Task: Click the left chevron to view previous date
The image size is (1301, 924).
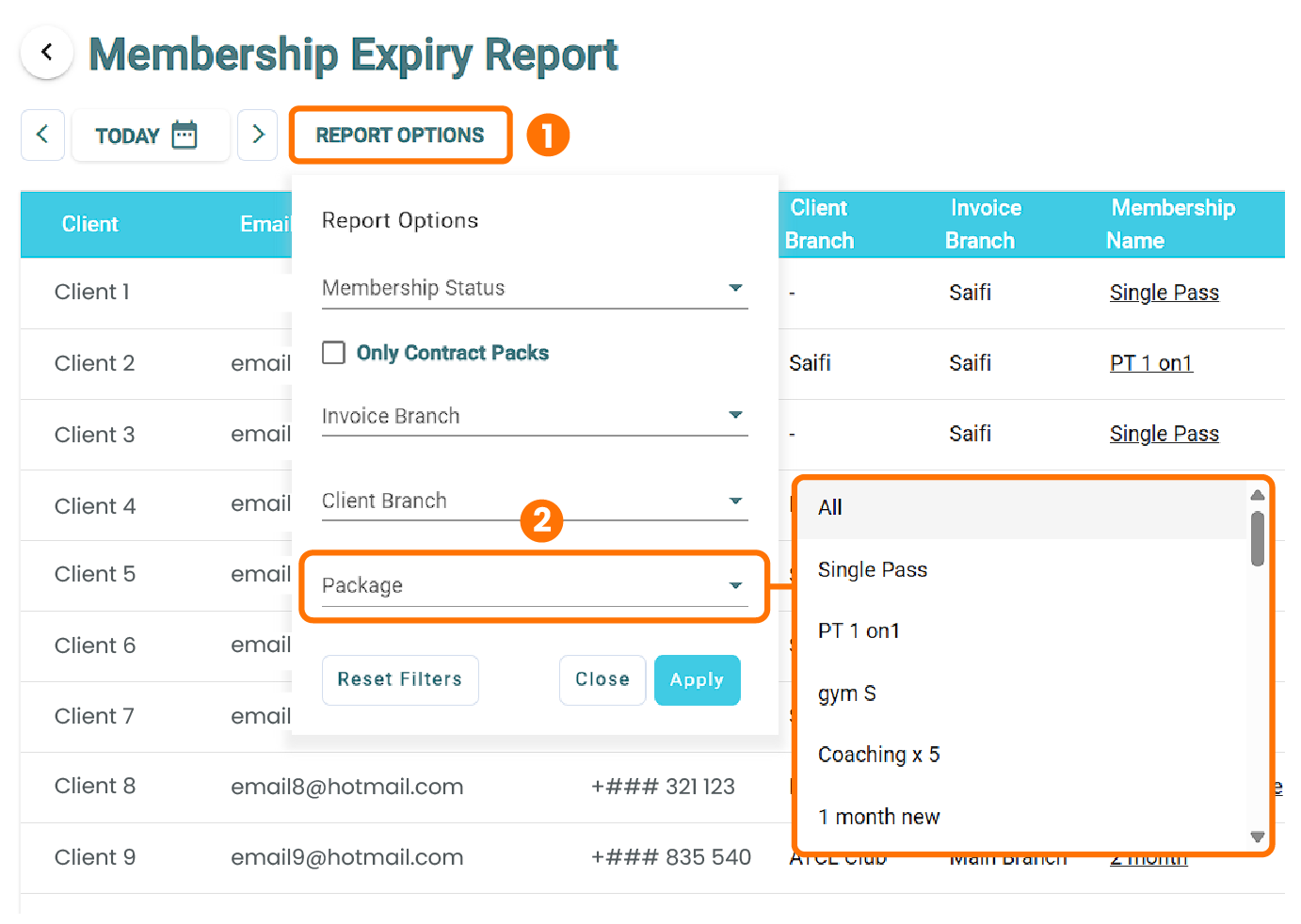Action: coord(42,135)
